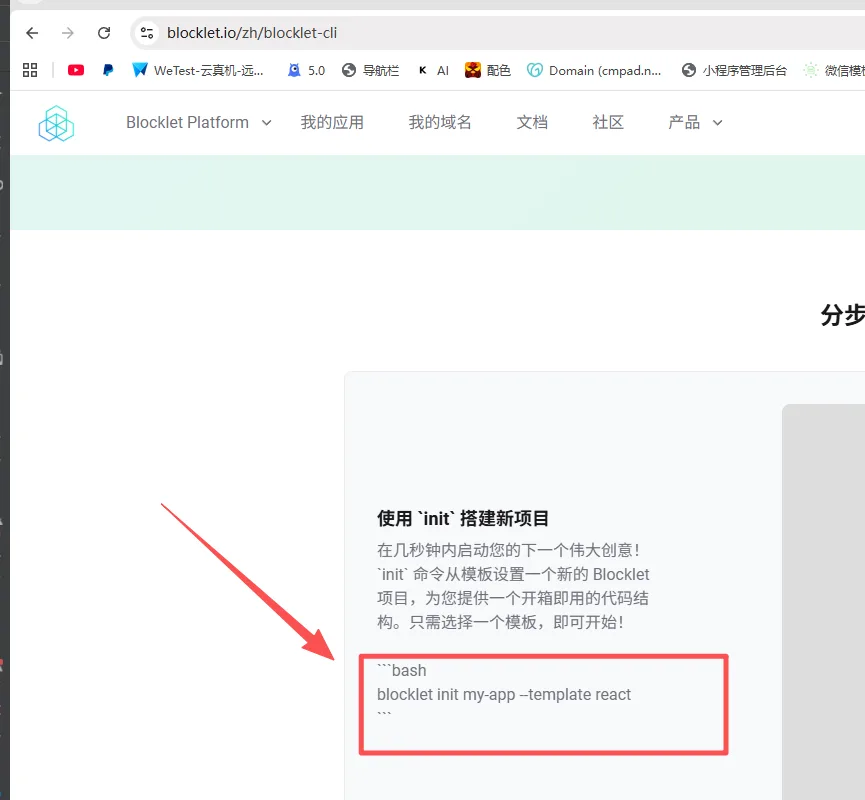Open the 微信 bookmark at bar's edge
This screenshot has height=800, width=865.
tap(834, 70)
